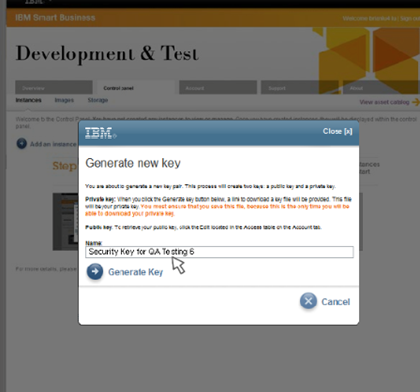This screenshot has height=392, width=420.
Task: Click the Add an instance link text
Action: click(53, 144)
